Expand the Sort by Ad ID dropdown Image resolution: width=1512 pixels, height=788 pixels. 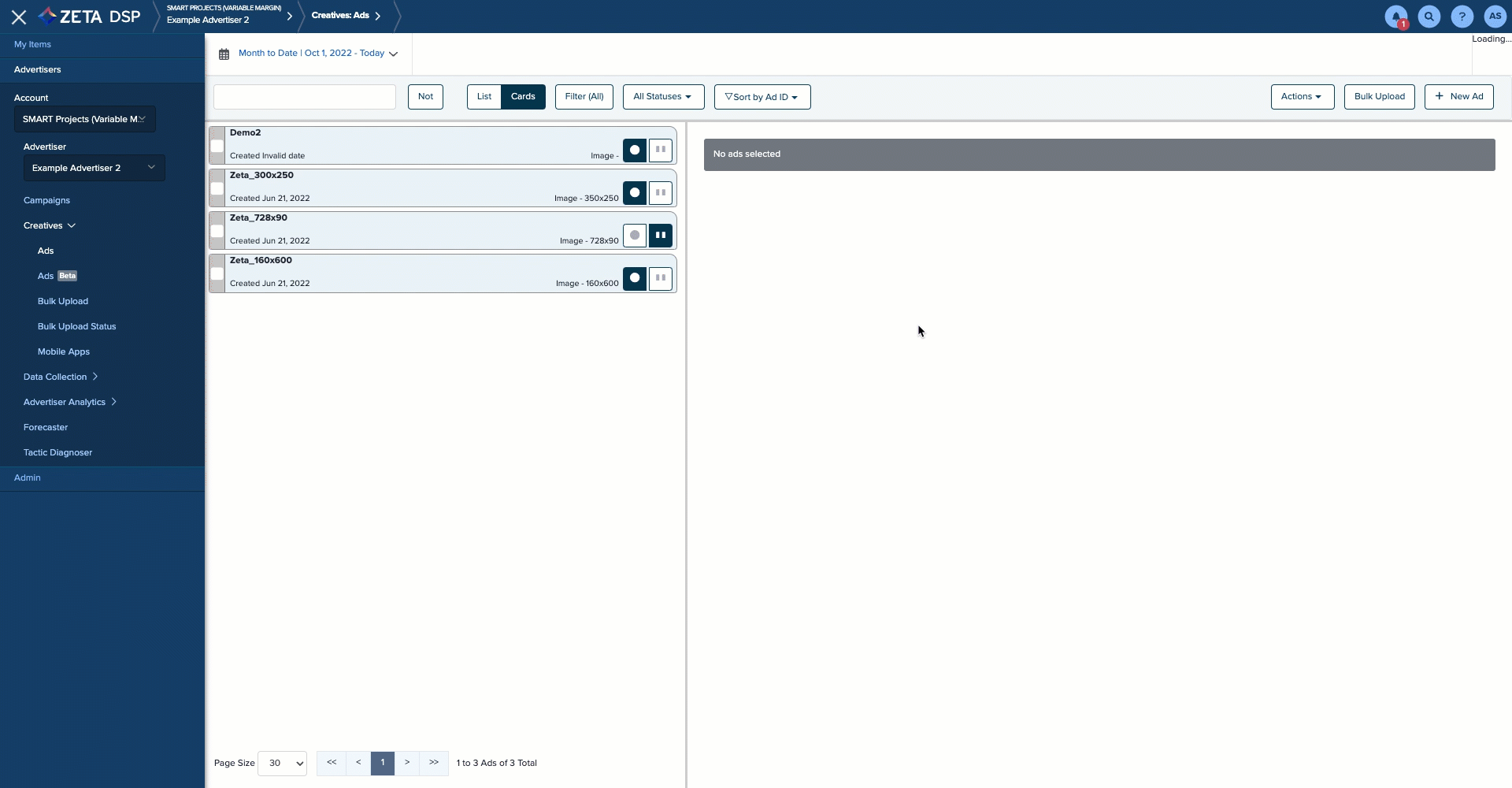tap(762, 97)
